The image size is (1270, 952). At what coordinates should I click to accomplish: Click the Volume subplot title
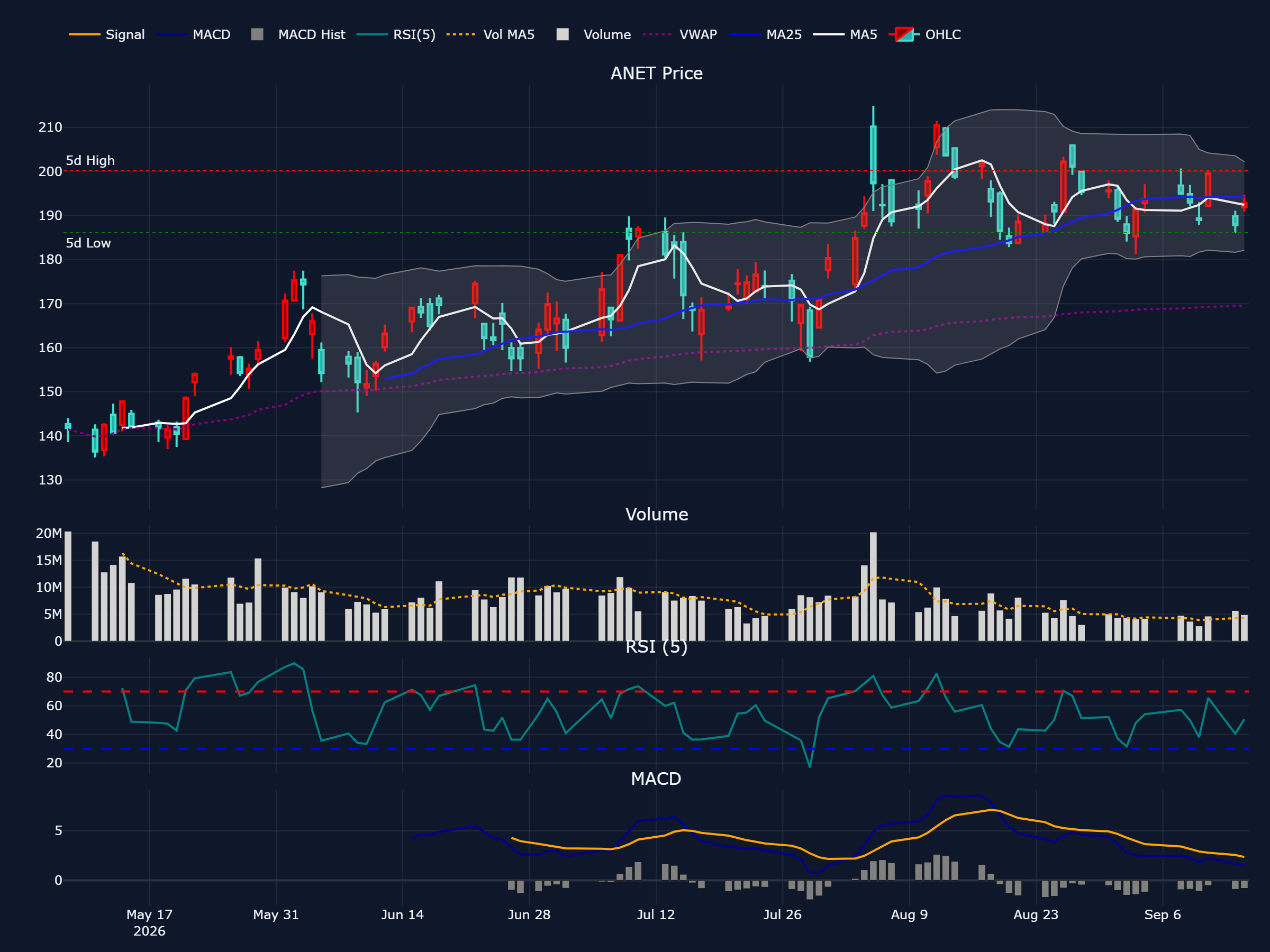coord(656,514)
